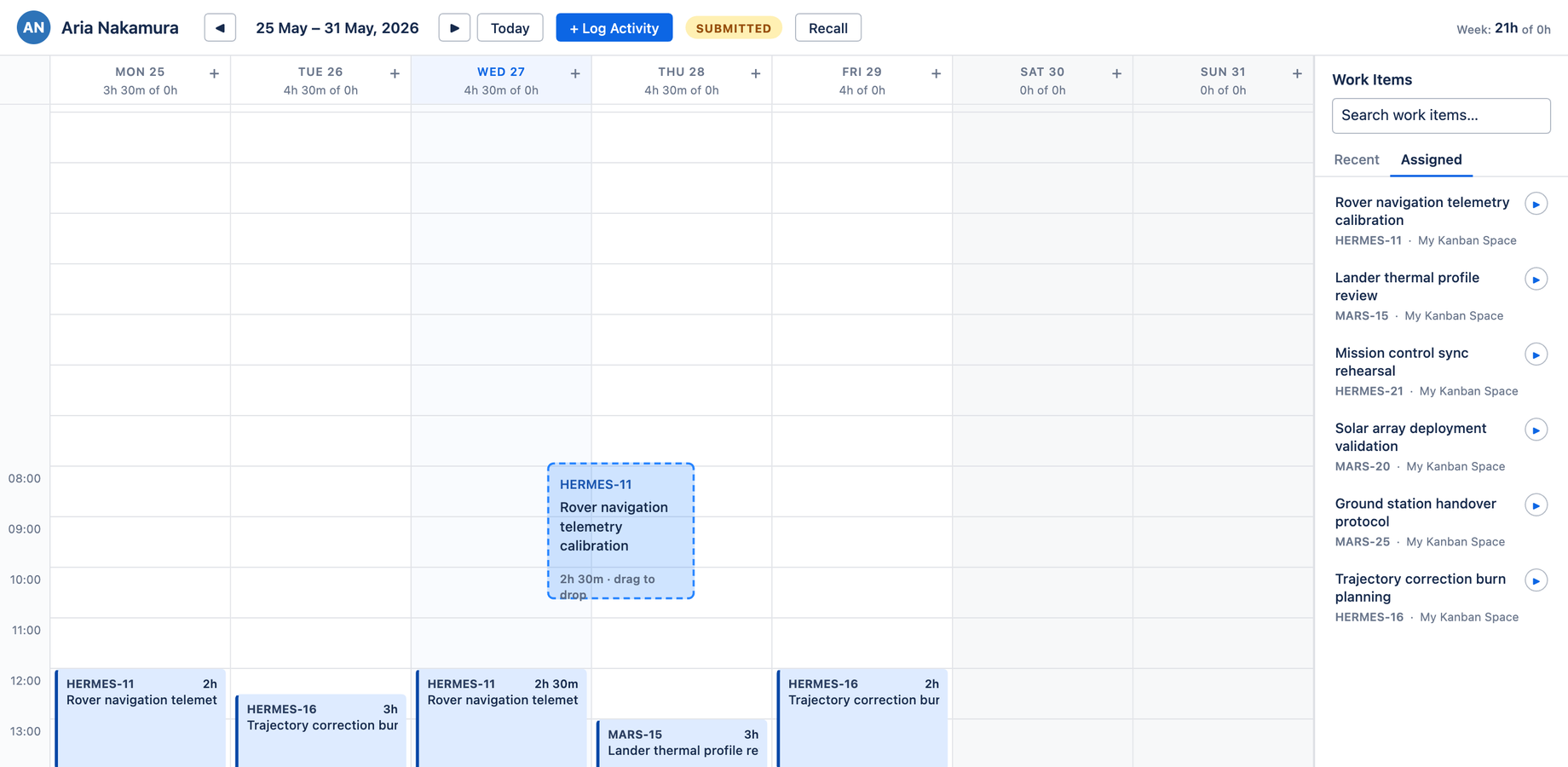This screenshot has height=767, width=1568.
Task: Add entry on WED 27 plus icon
Action: (575, 74)
